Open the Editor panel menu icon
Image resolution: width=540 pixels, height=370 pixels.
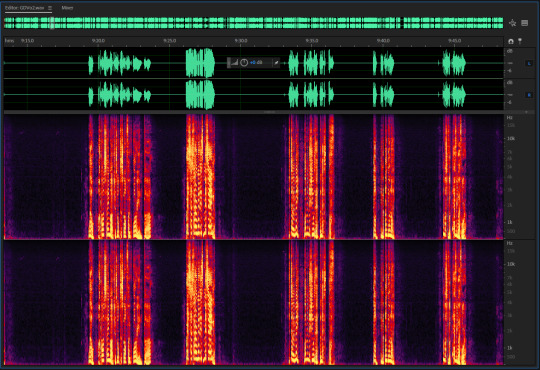pyautogui.click(x=50, y=8)
